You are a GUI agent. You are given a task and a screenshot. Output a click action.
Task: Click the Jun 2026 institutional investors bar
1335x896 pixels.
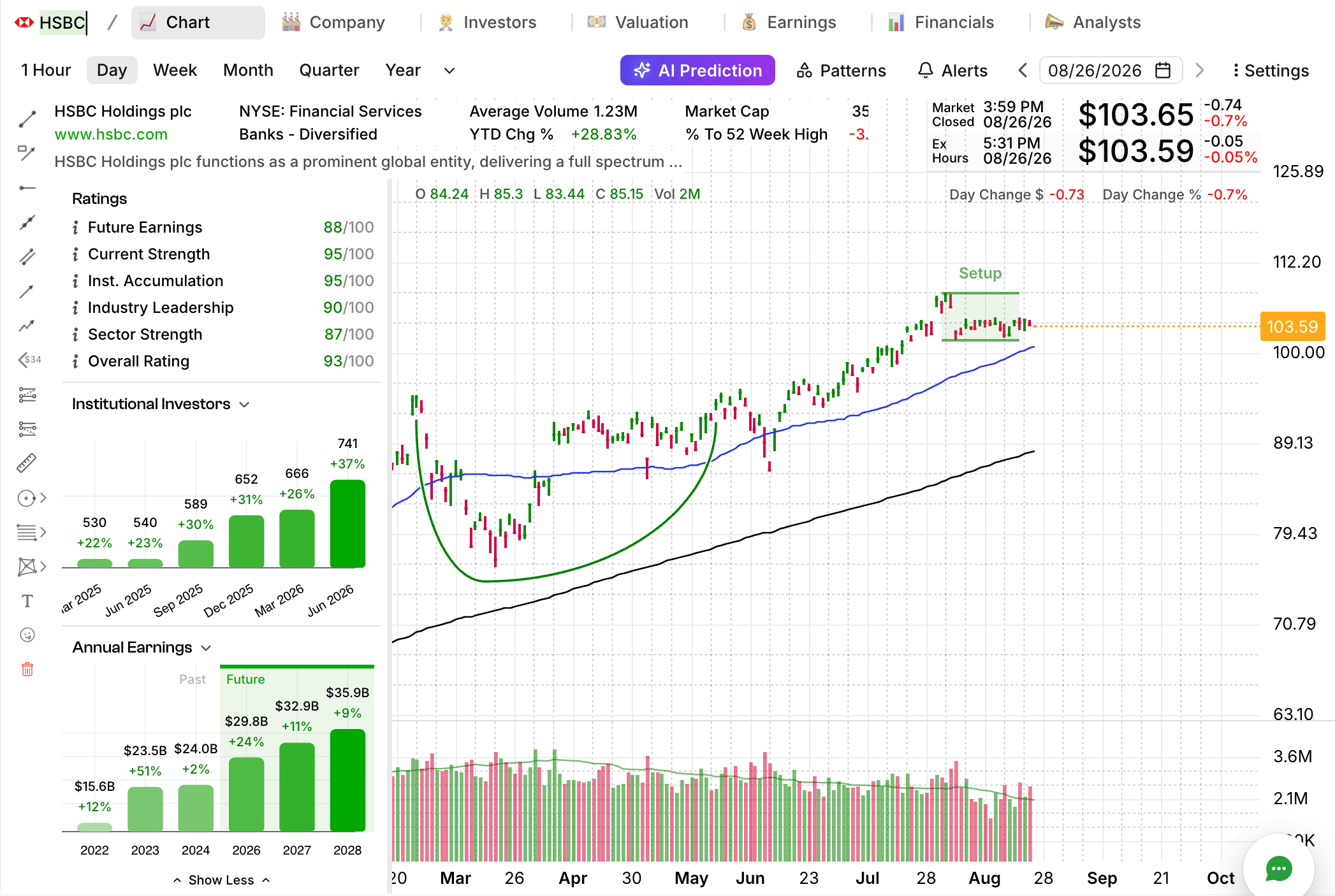pyautogui.click(x=347, y=523)
